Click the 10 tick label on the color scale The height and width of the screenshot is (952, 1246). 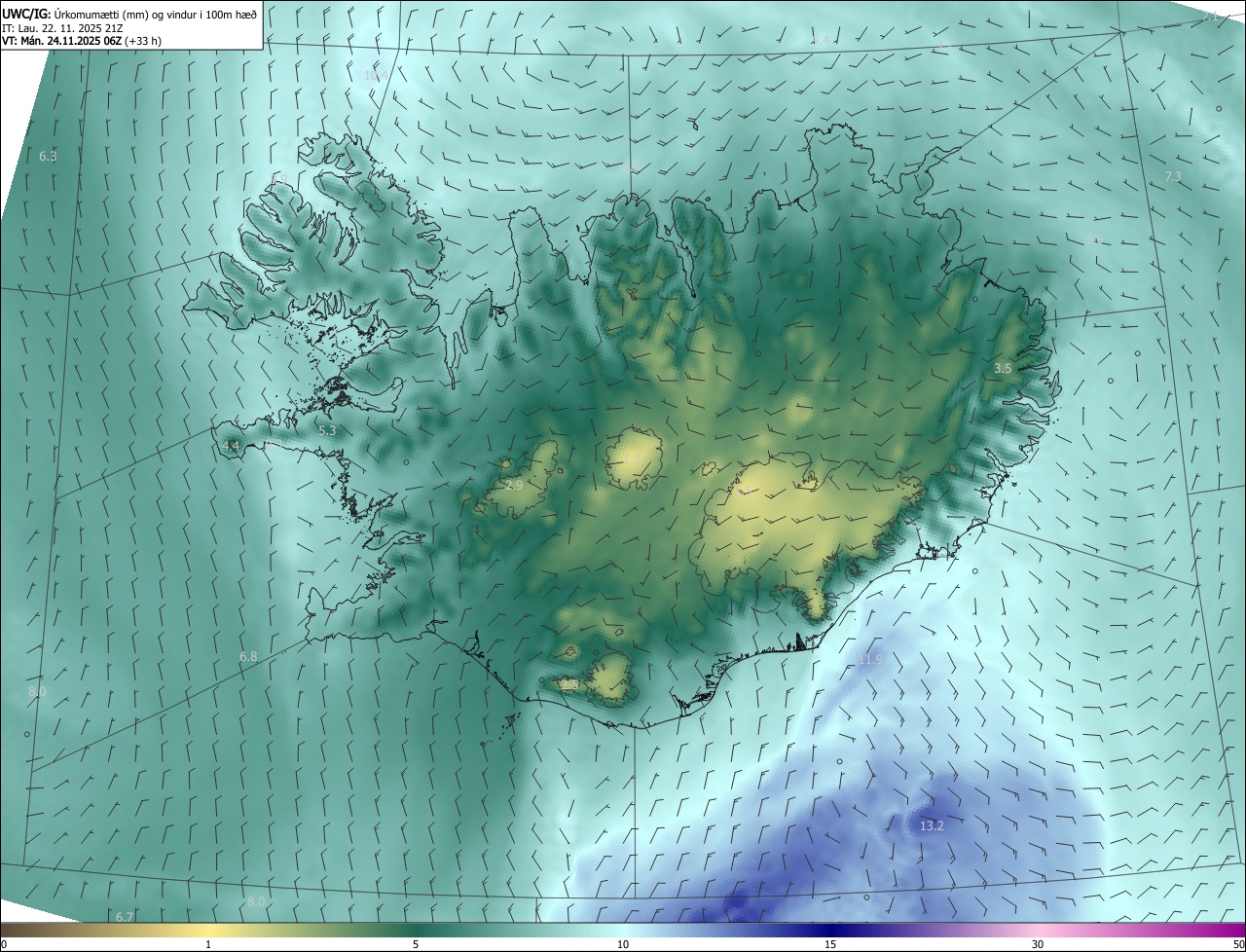click(623, 944)
